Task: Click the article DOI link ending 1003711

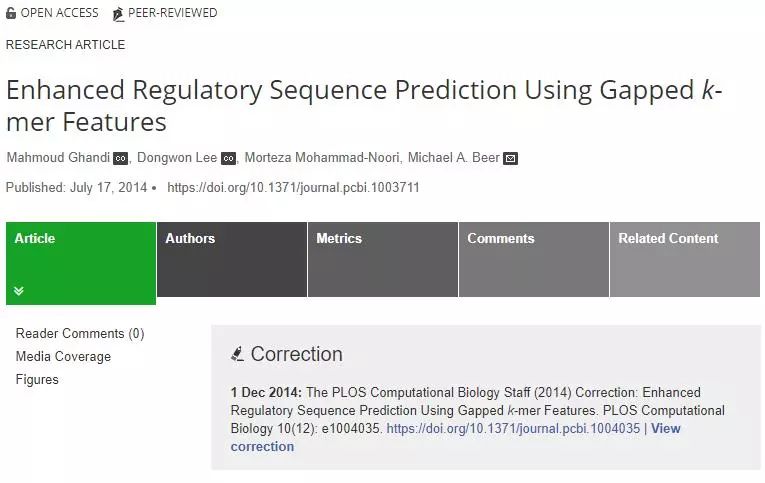Action: point(293,187)
